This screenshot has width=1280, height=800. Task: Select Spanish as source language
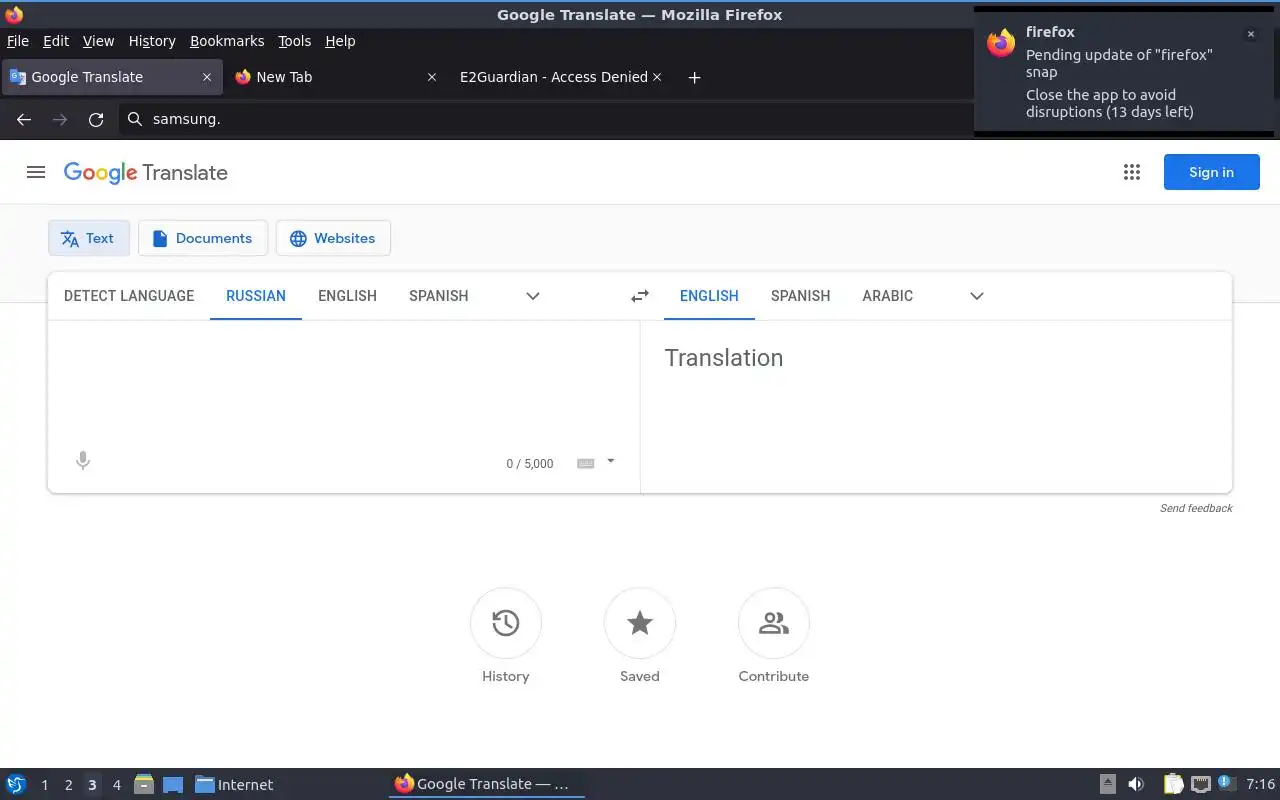pos(438,296)
